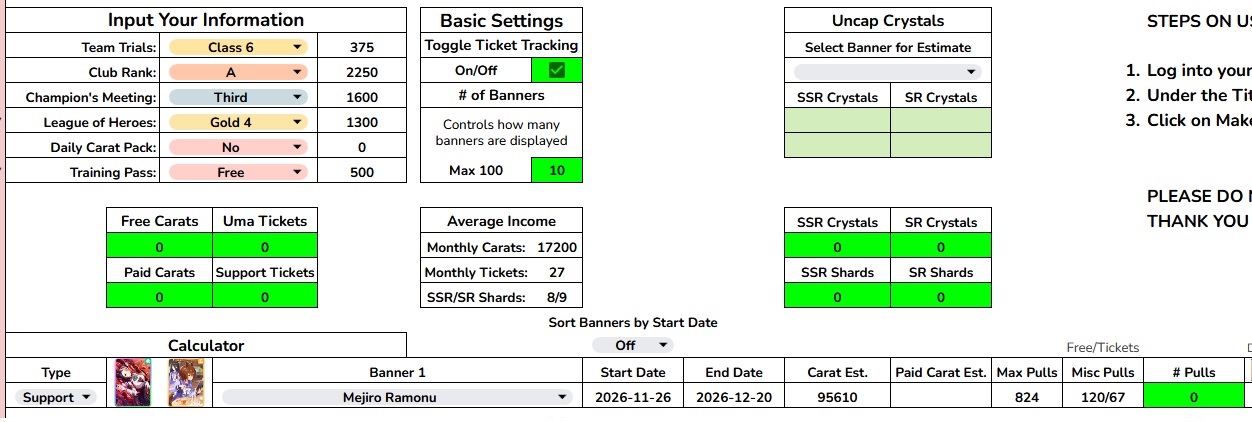Select the # of Banners label
The width and height of the screenshot is (1252, 422).
click(x=501, y=95)
